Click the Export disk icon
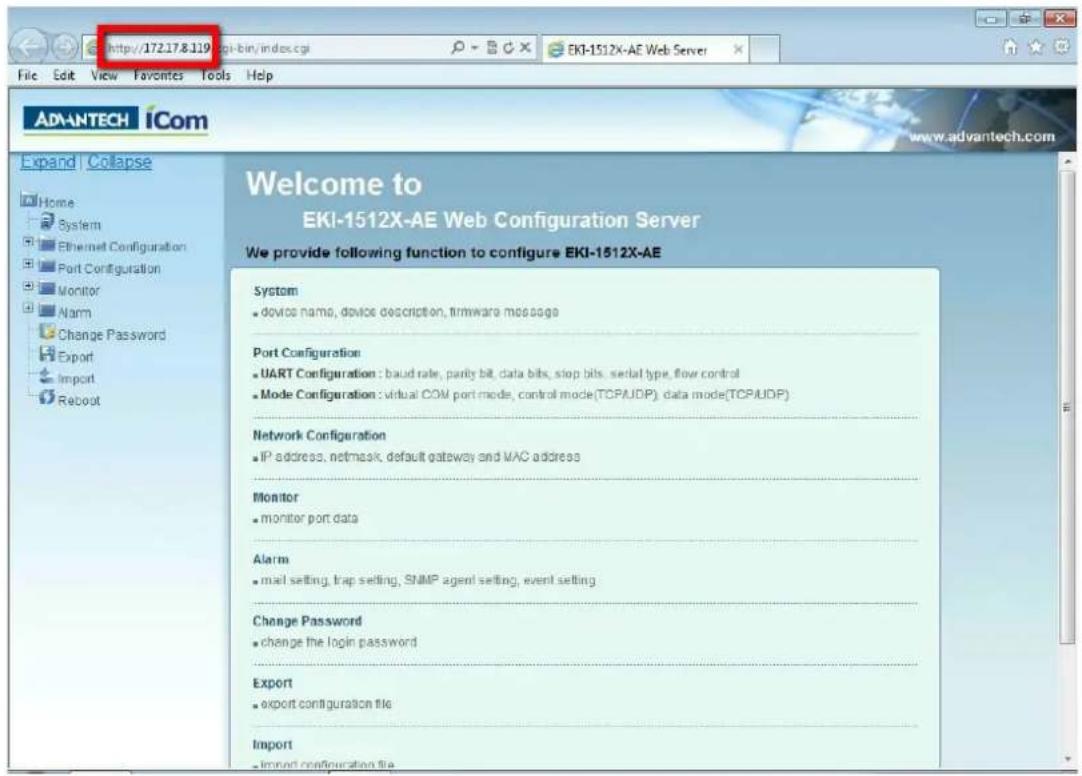1082x776 pixels. [x=47, y=355]
